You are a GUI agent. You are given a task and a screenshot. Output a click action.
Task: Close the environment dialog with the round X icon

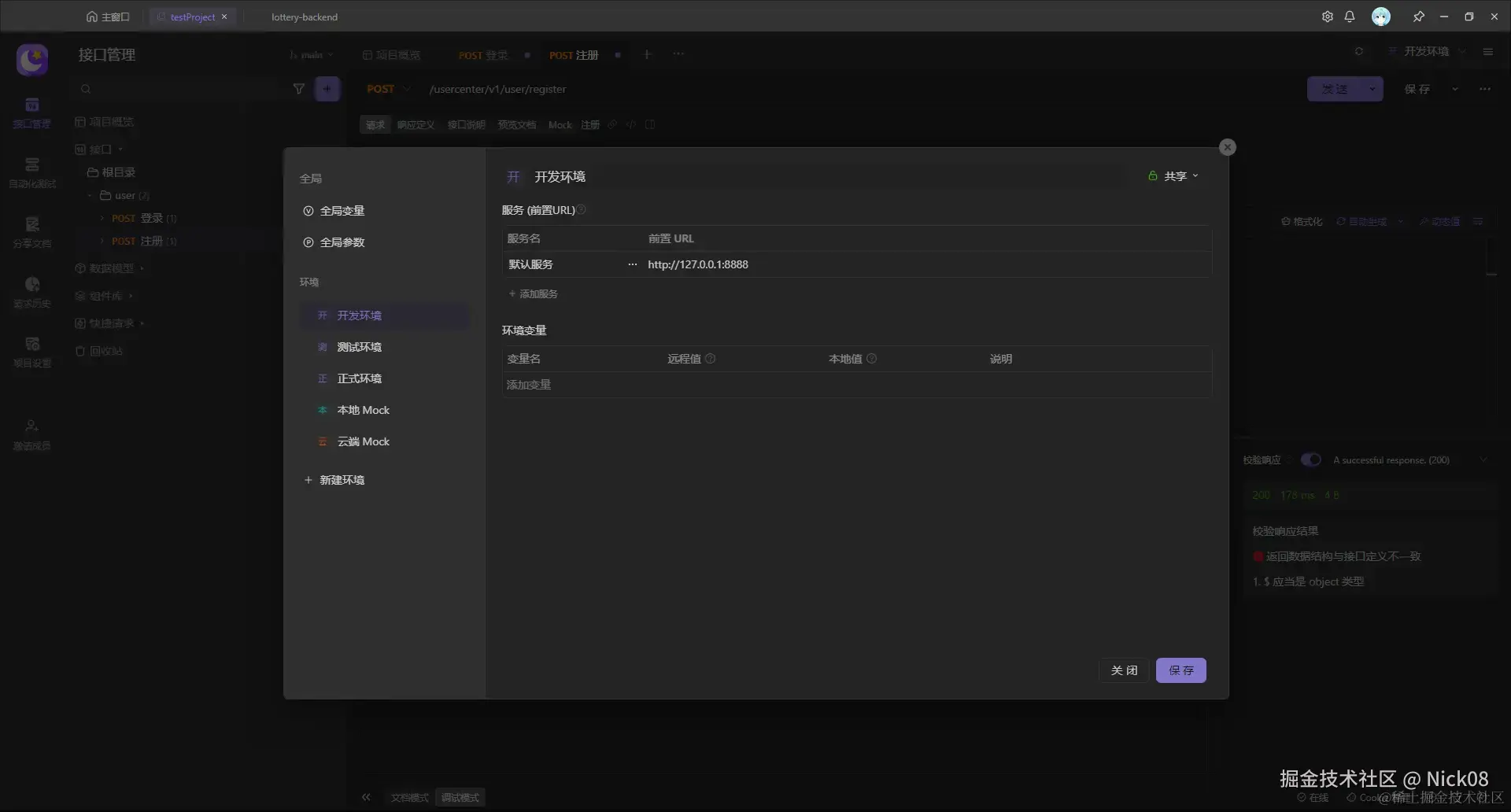[1227, 147]
